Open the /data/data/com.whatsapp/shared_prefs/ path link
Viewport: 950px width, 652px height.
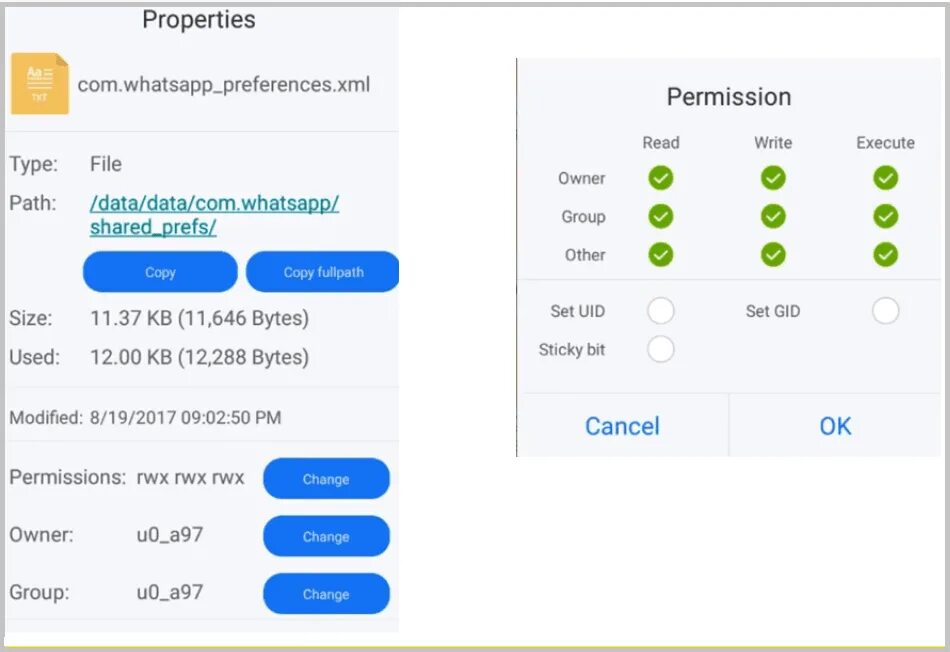(214, 215)
